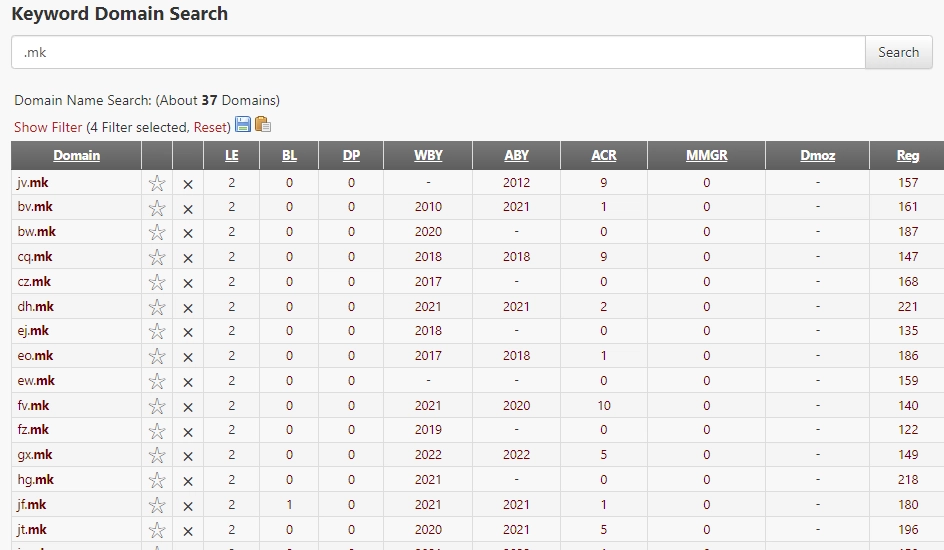This screenshot has width=944, height=550.
Task: Click the save filter floppy disk icon
Action: click(242, 125)
